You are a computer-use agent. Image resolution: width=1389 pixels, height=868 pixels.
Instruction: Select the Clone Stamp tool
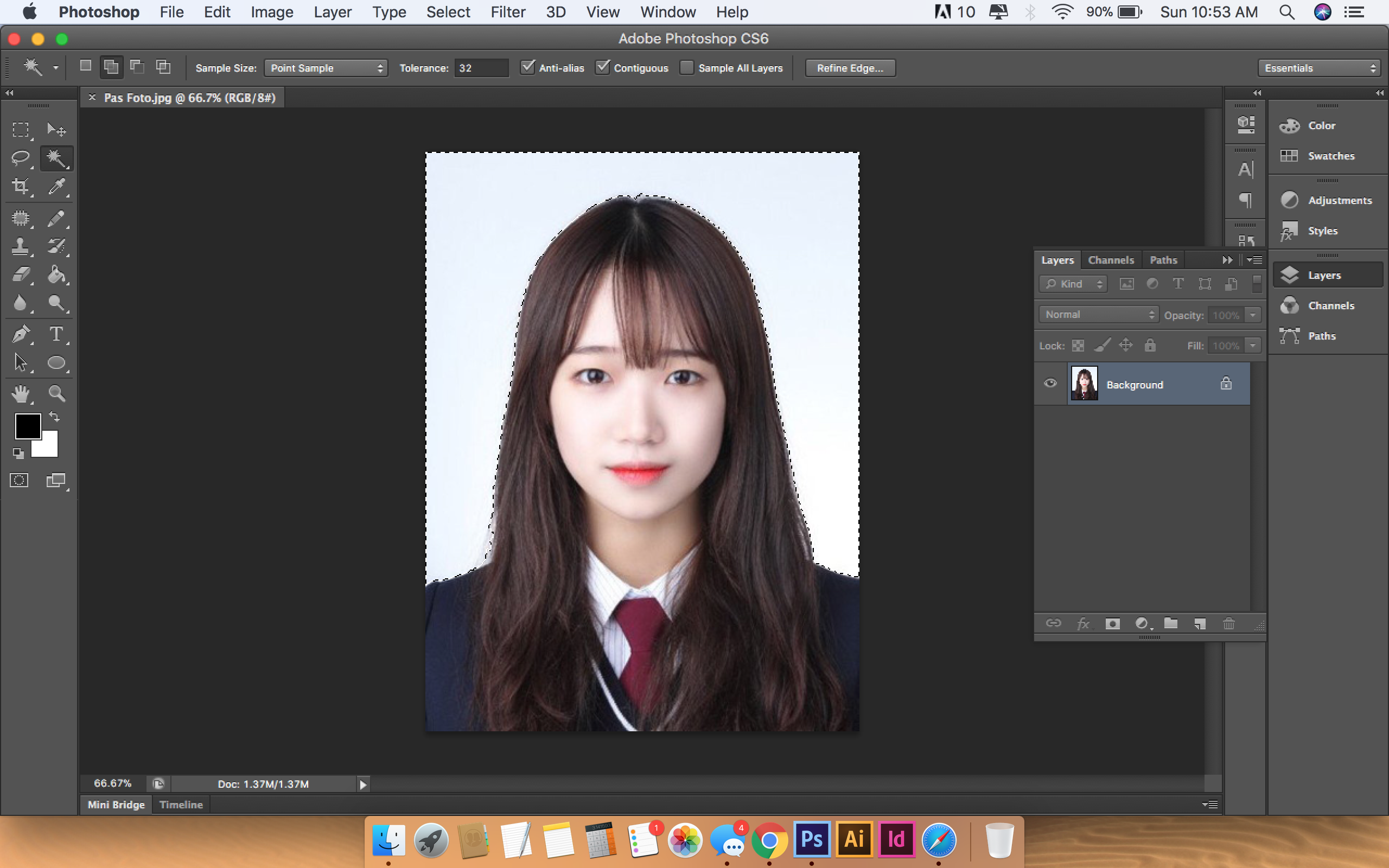[21, 246]
